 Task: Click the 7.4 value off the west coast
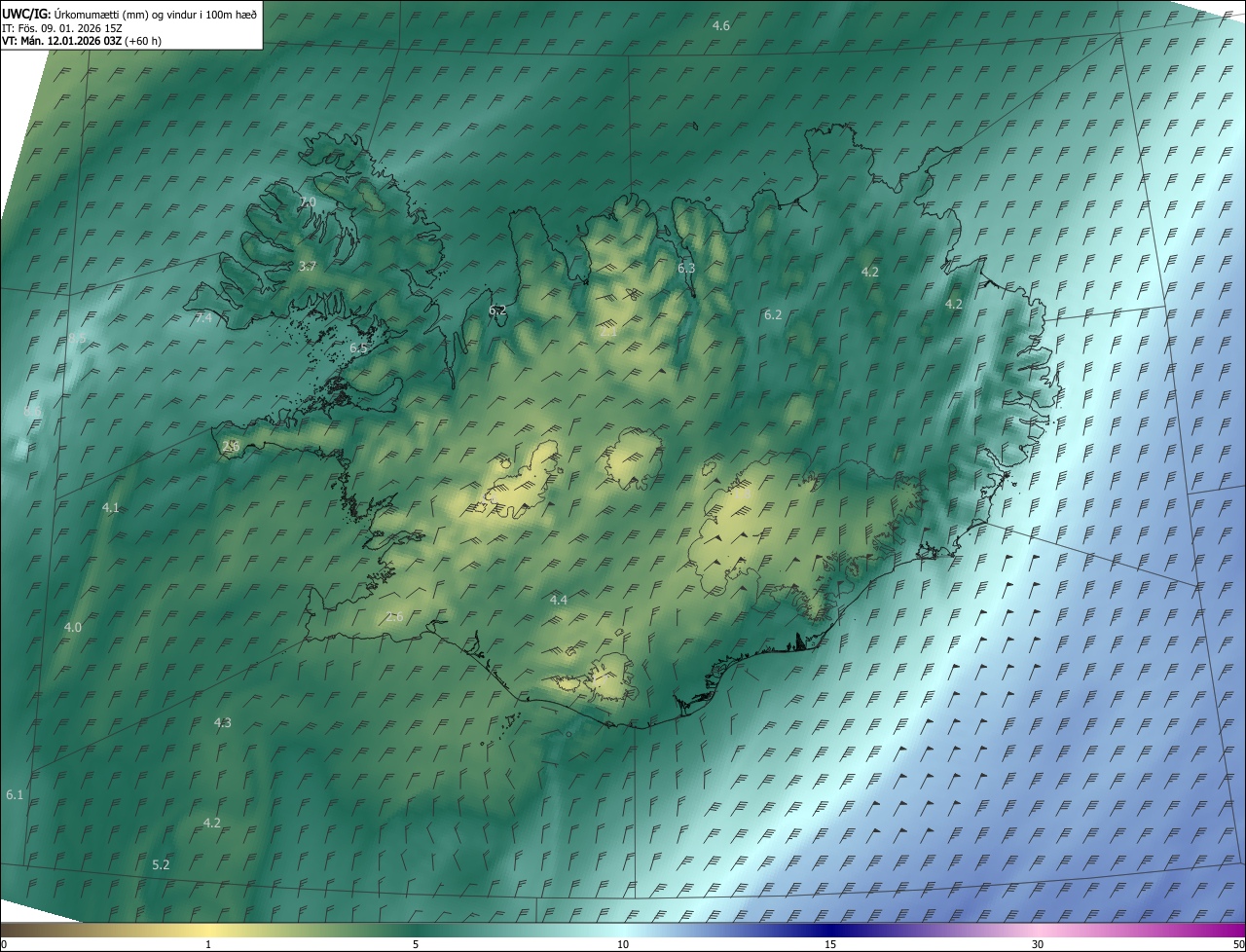pos(203,317)
